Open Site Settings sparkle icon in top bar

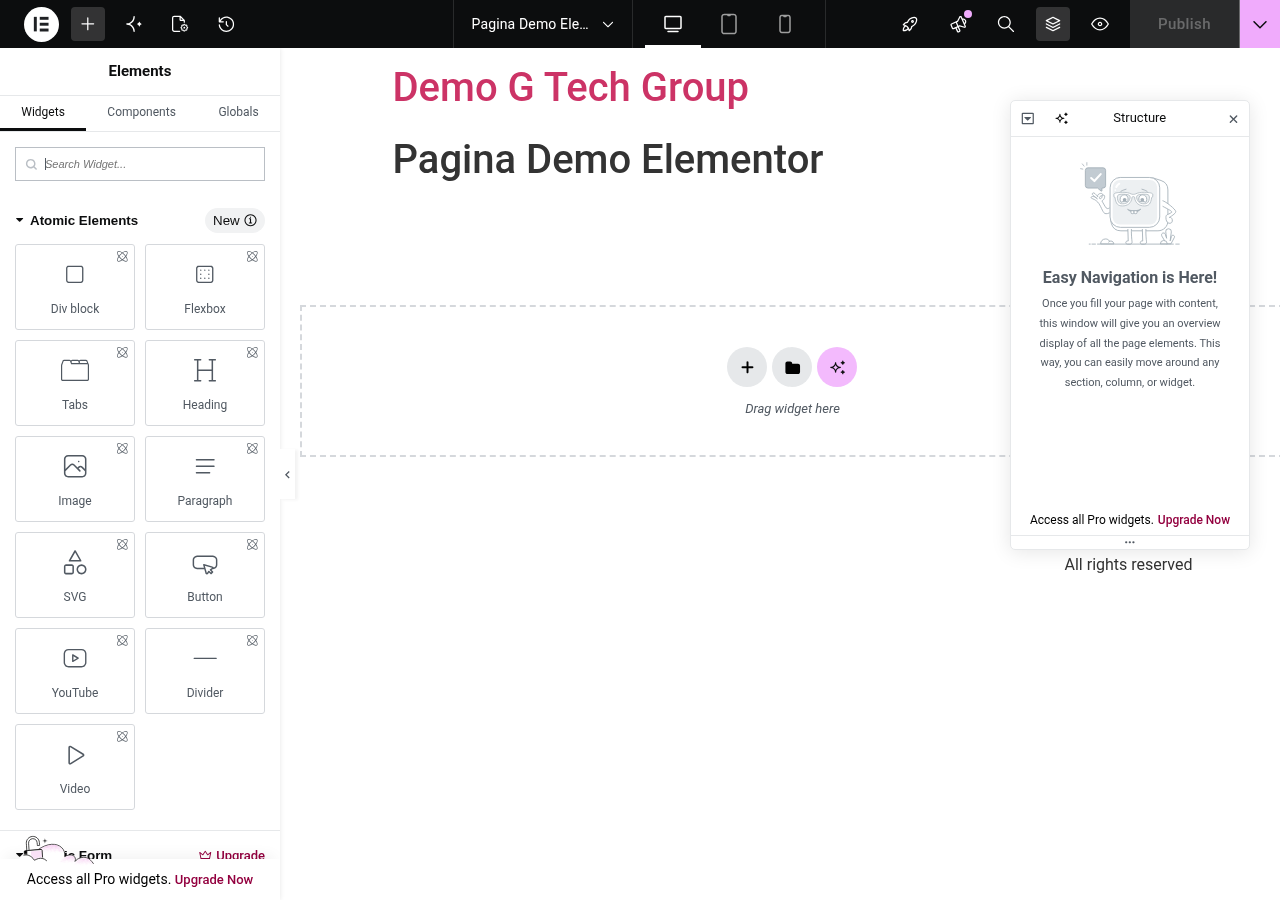tap(134, 24)
